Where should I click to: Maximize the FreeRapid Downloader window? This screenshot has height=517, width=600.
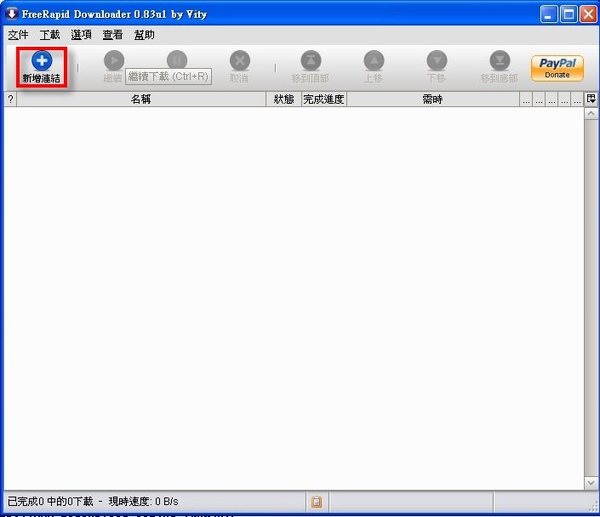569,15
